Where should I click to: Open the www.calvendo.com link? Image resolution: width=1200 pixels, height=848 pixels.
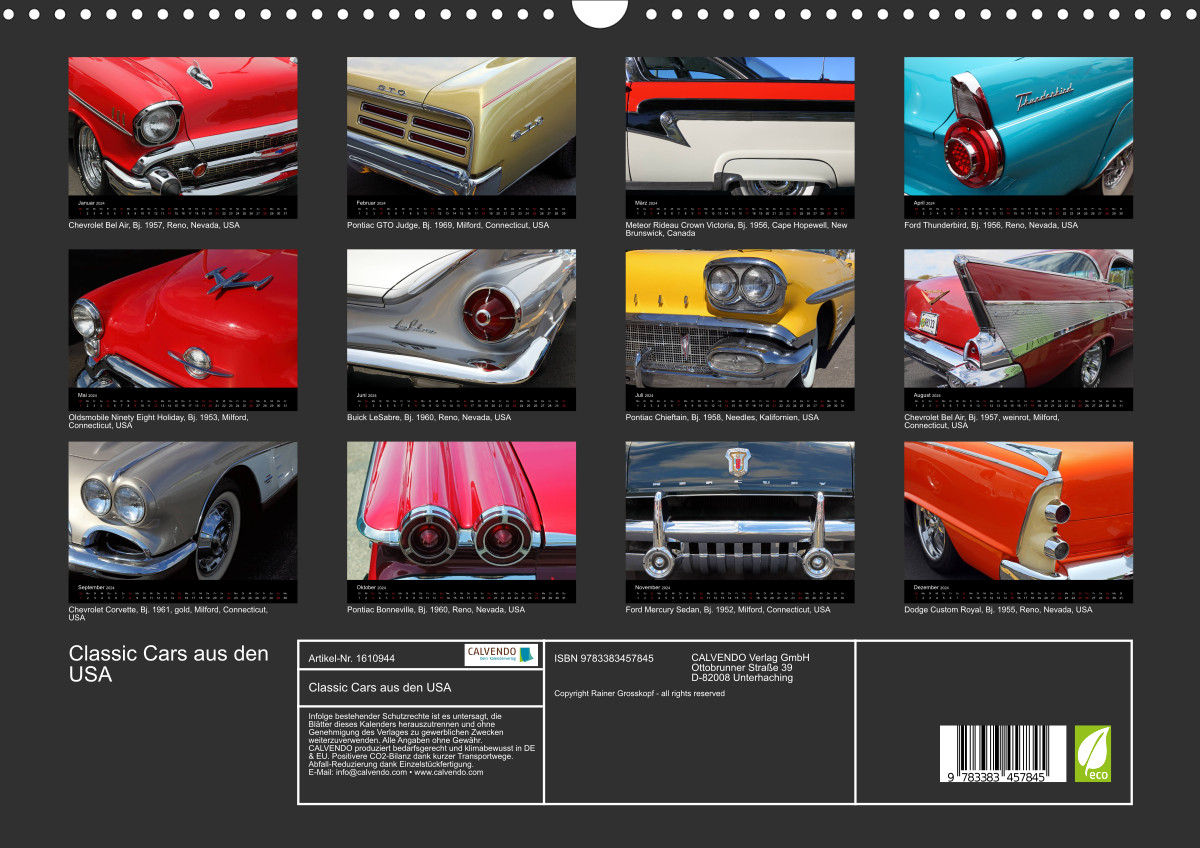(448, 772)
